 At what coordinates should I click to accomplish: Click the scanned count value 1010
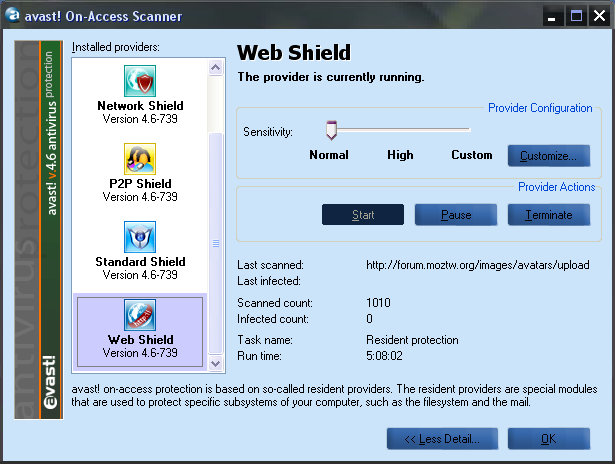[x=378, y=303]
